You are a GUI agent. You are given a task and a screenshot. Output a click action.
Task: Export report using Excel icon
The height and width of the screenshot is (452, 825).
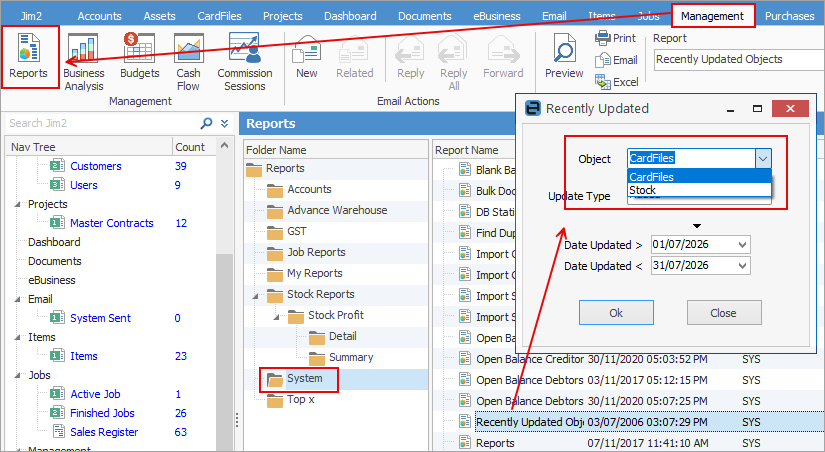[617, 82]
